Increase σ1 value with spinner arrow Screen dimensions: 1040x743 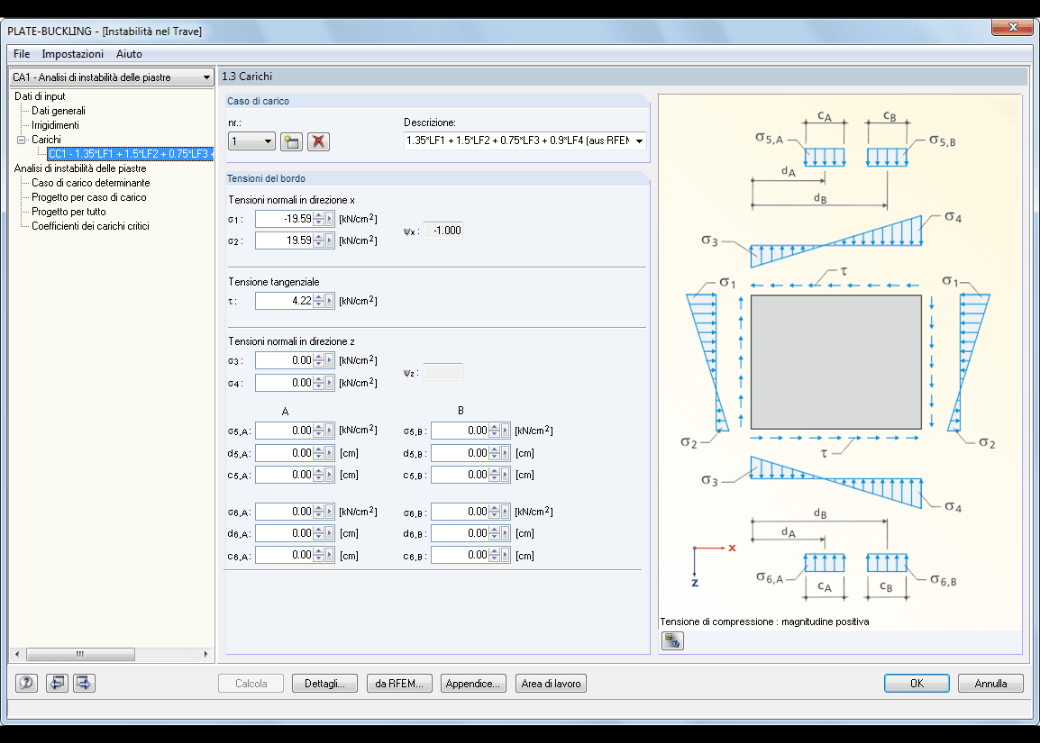pyautogui.click(x=318, y=216)
